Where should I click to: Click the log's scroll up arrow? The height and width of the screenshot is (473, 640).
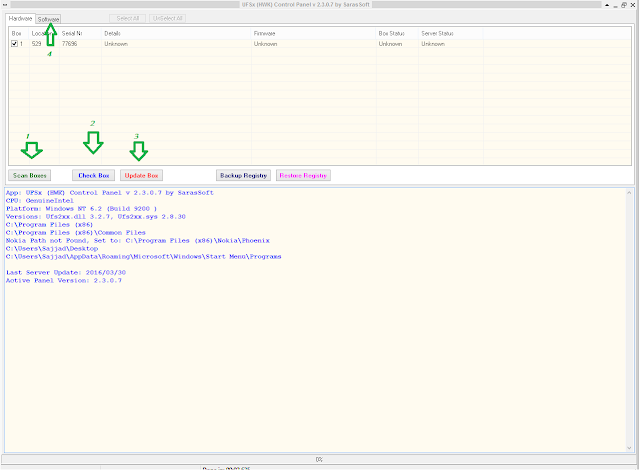629,192
